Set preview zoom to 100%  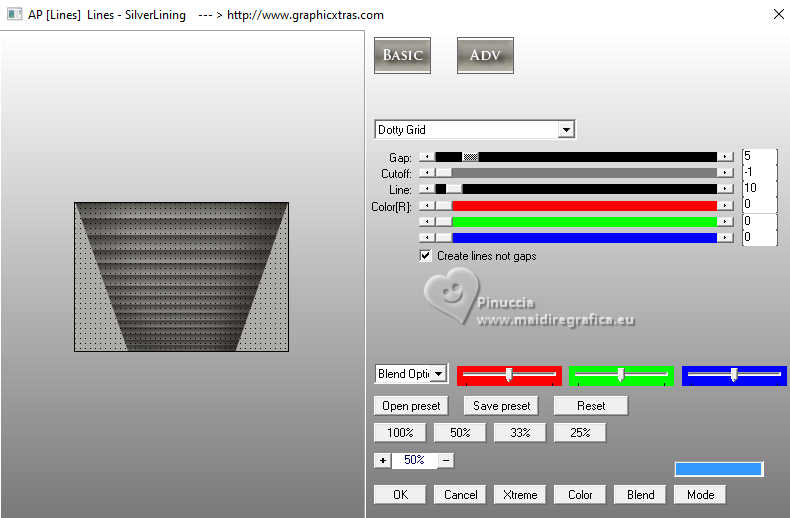(400, 433)
